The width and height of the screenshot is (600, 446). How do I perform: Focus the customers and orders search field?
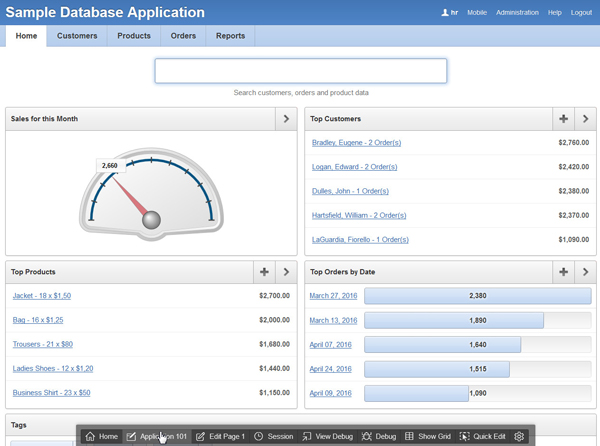click(300, 71)
